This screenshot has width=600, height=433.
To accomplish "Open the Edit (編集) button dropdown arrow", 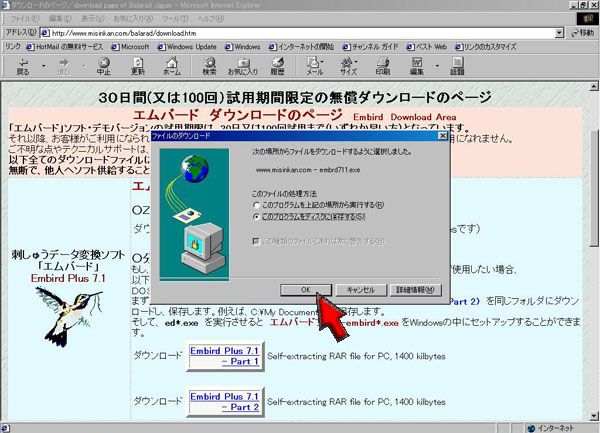I will (437, 66).
